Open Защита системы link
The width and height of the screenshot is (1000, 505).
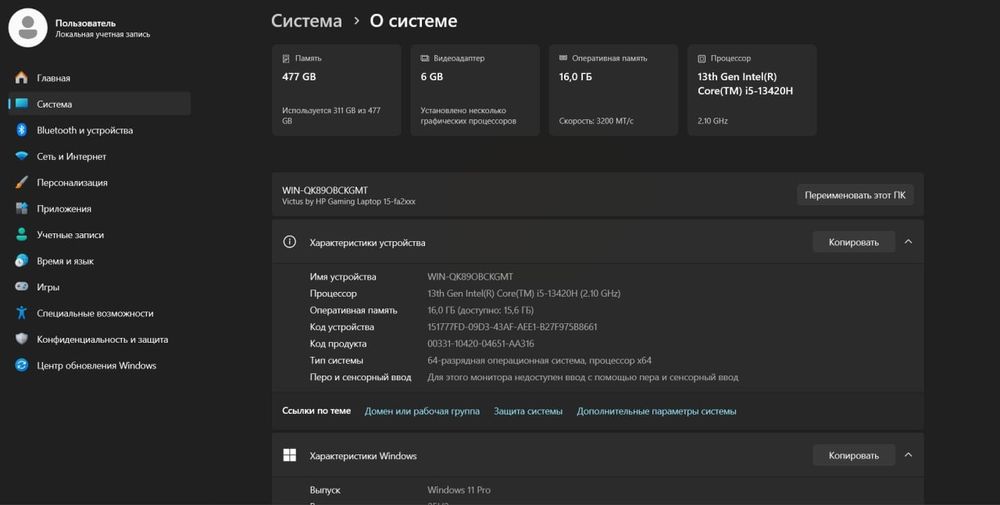coord(528,411)
